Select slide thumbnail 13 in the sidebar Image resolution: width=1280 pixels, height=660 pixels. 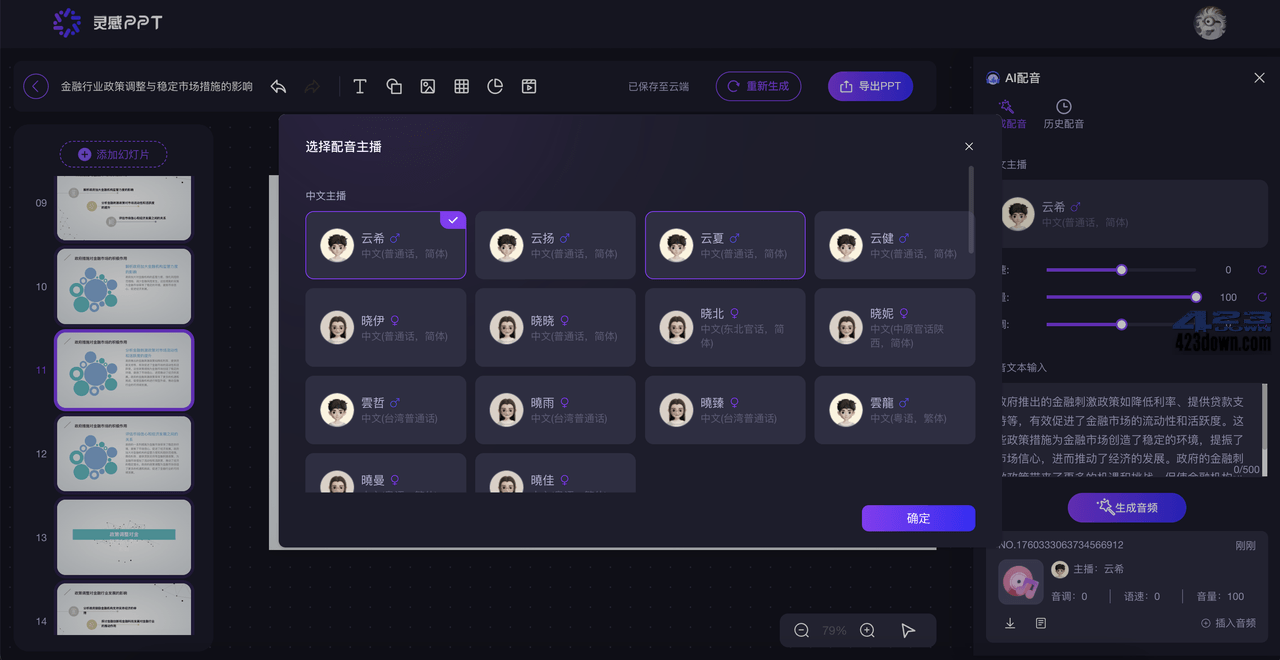123,537
